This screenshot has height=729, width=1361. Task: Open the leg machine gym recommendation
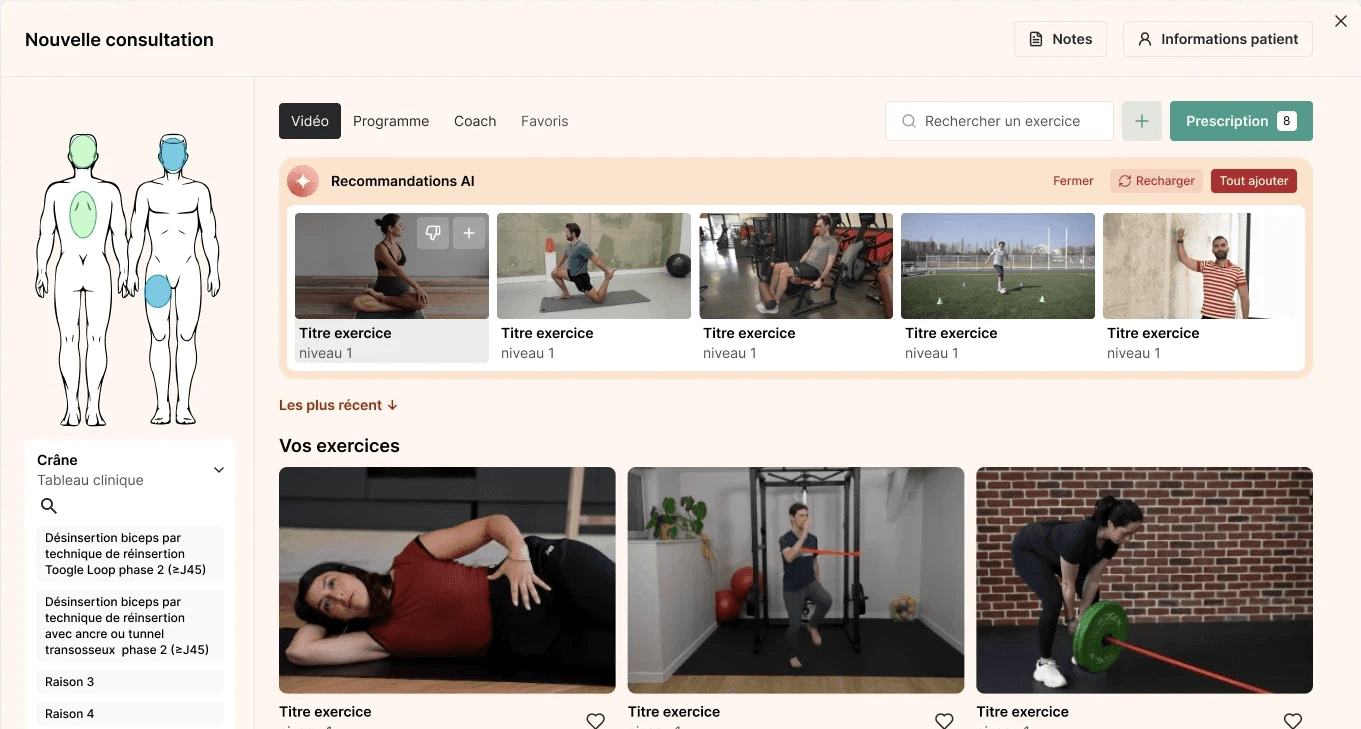[x=796, y=266]
